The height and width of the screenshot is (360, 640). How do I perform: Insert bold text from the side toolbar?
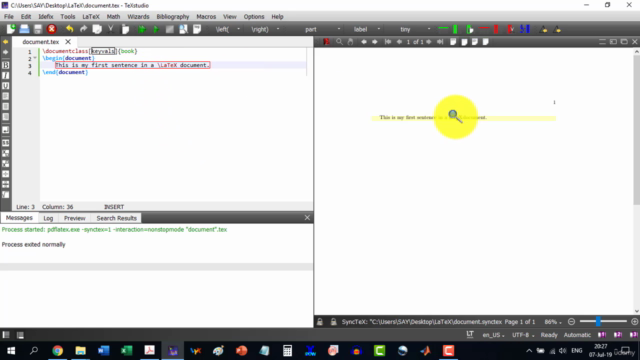pyautogui.click(x=6, y=65)
